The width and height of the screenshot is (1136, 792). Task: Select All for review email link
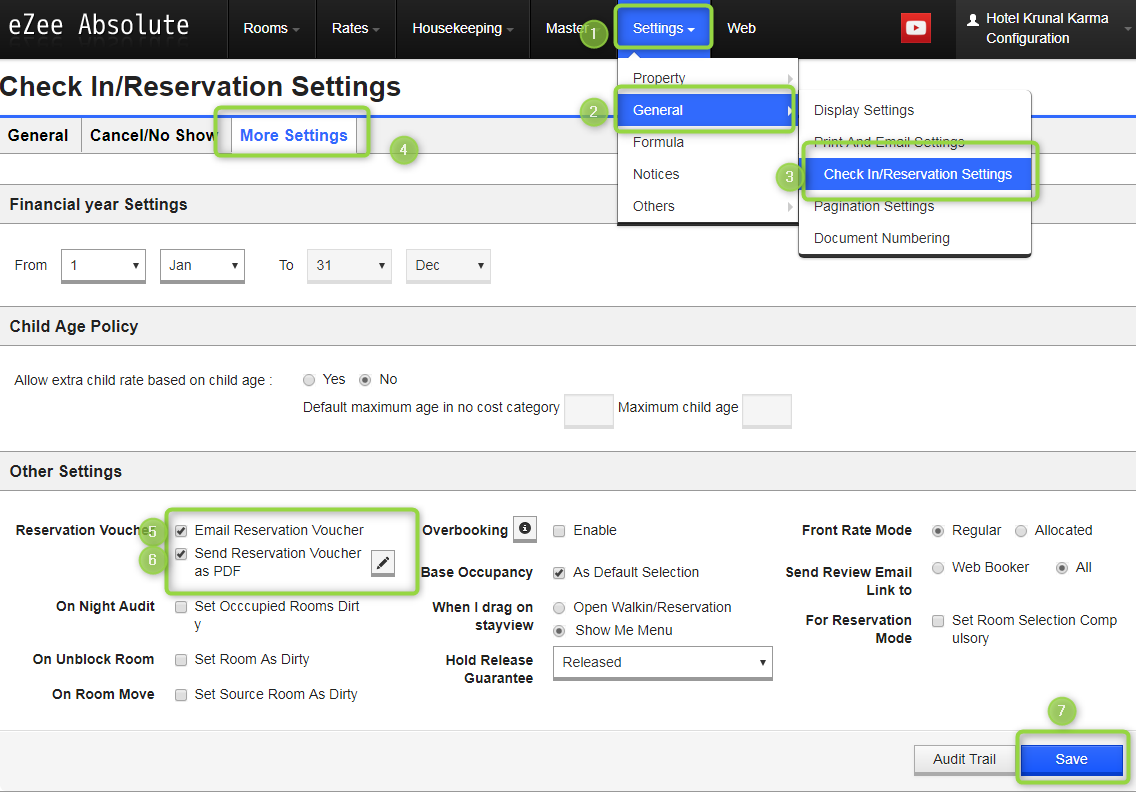pos(1061,568)
